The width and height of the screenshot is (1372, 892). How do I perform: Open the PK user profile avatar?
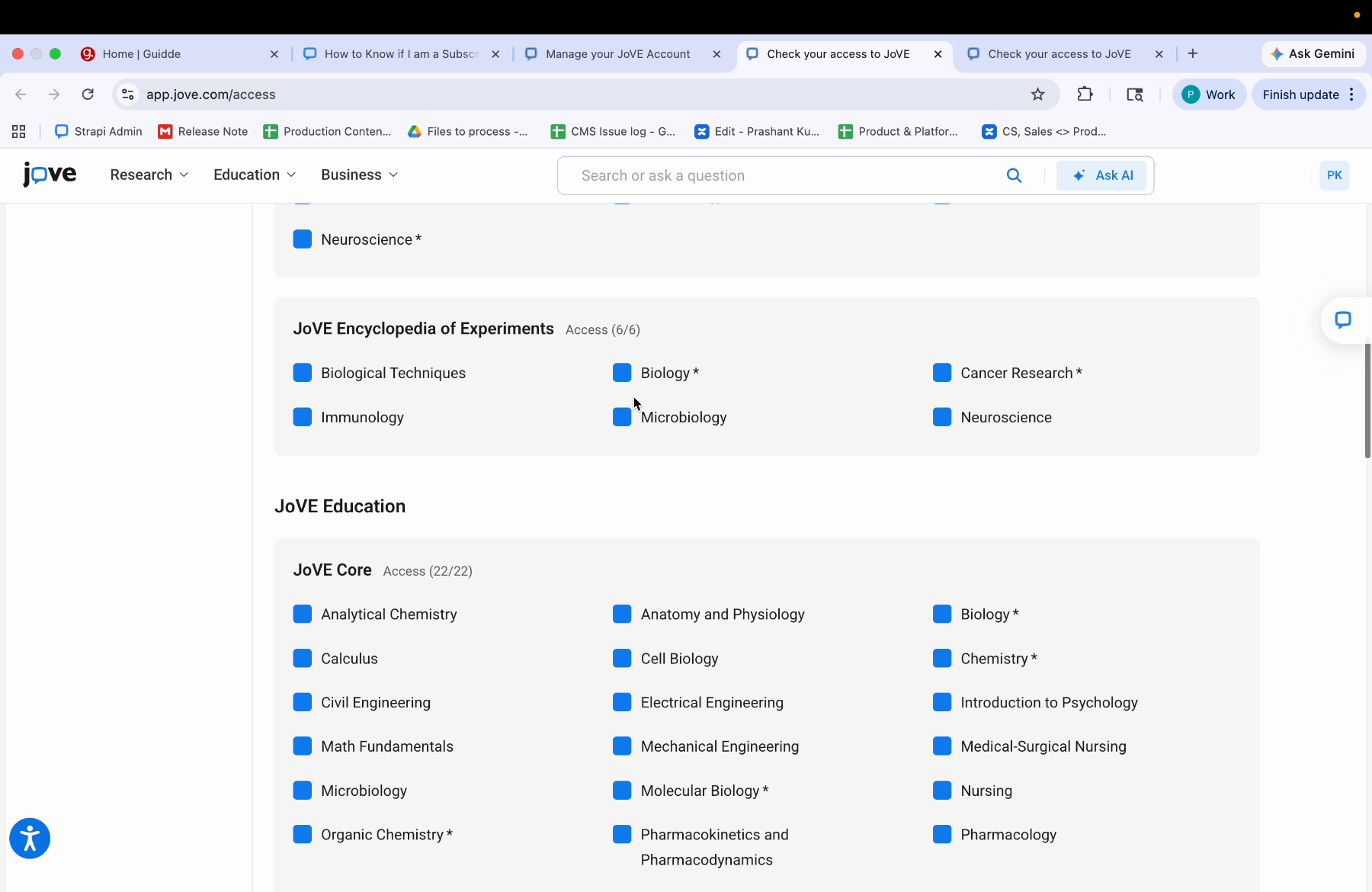(1334, 175)
